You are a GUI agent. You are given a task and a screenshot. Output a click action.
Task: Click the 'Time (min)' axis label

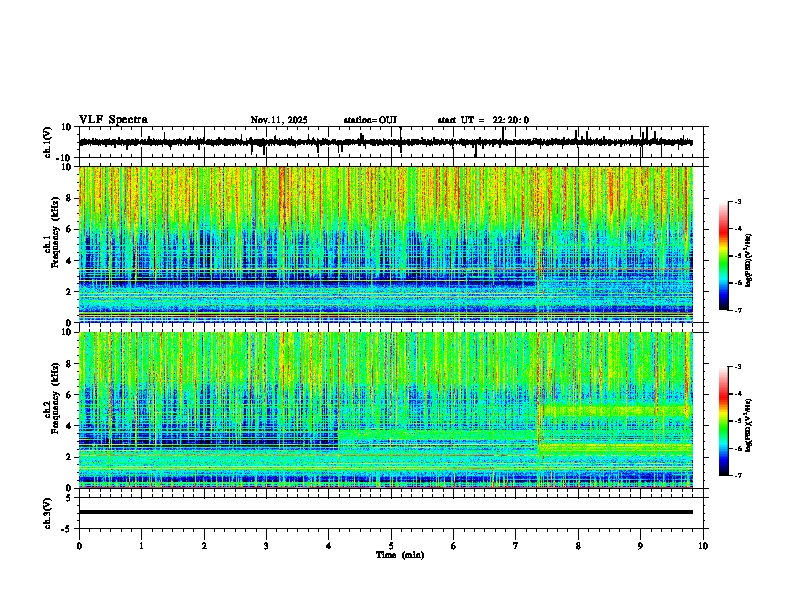(x=400, y=555)
